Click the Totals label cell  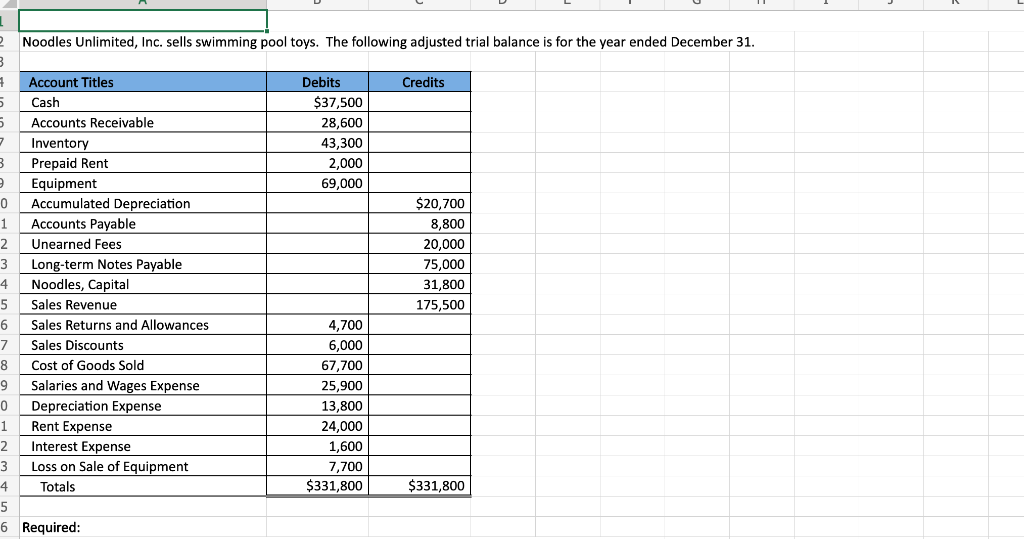[143, 487]
